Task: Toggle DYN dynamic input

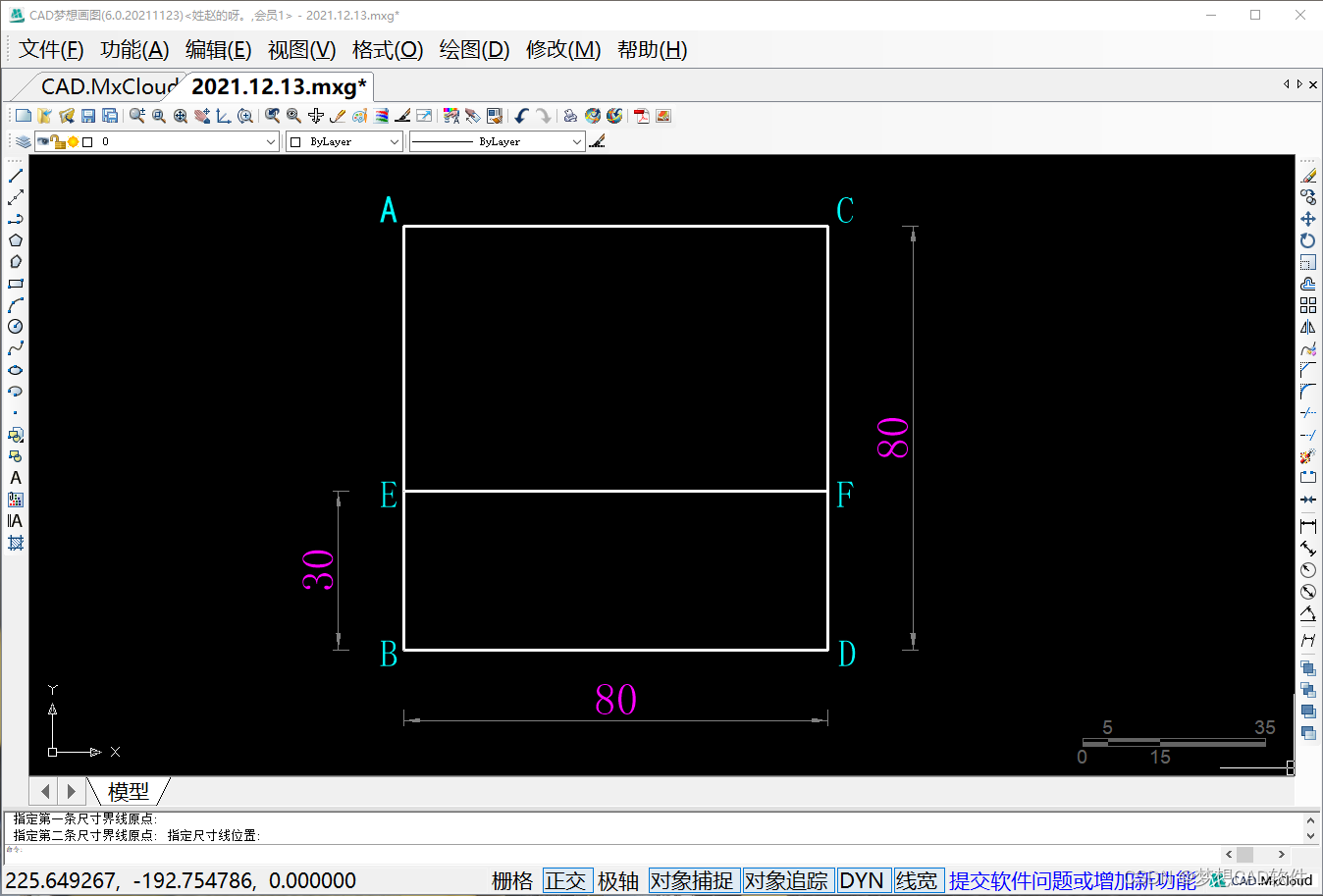Action: [862, 880]
